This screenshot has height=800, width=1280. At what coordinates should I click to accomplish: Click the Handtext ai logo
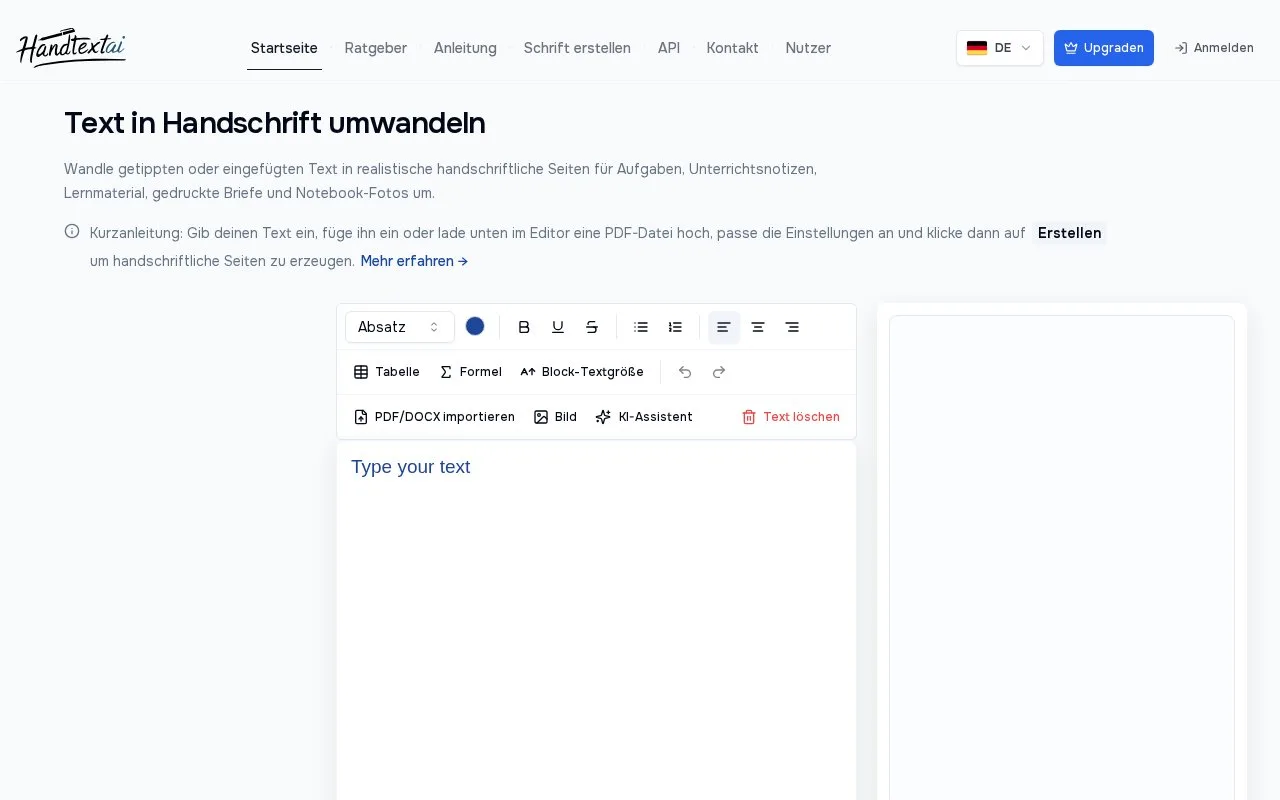(71, 48)
